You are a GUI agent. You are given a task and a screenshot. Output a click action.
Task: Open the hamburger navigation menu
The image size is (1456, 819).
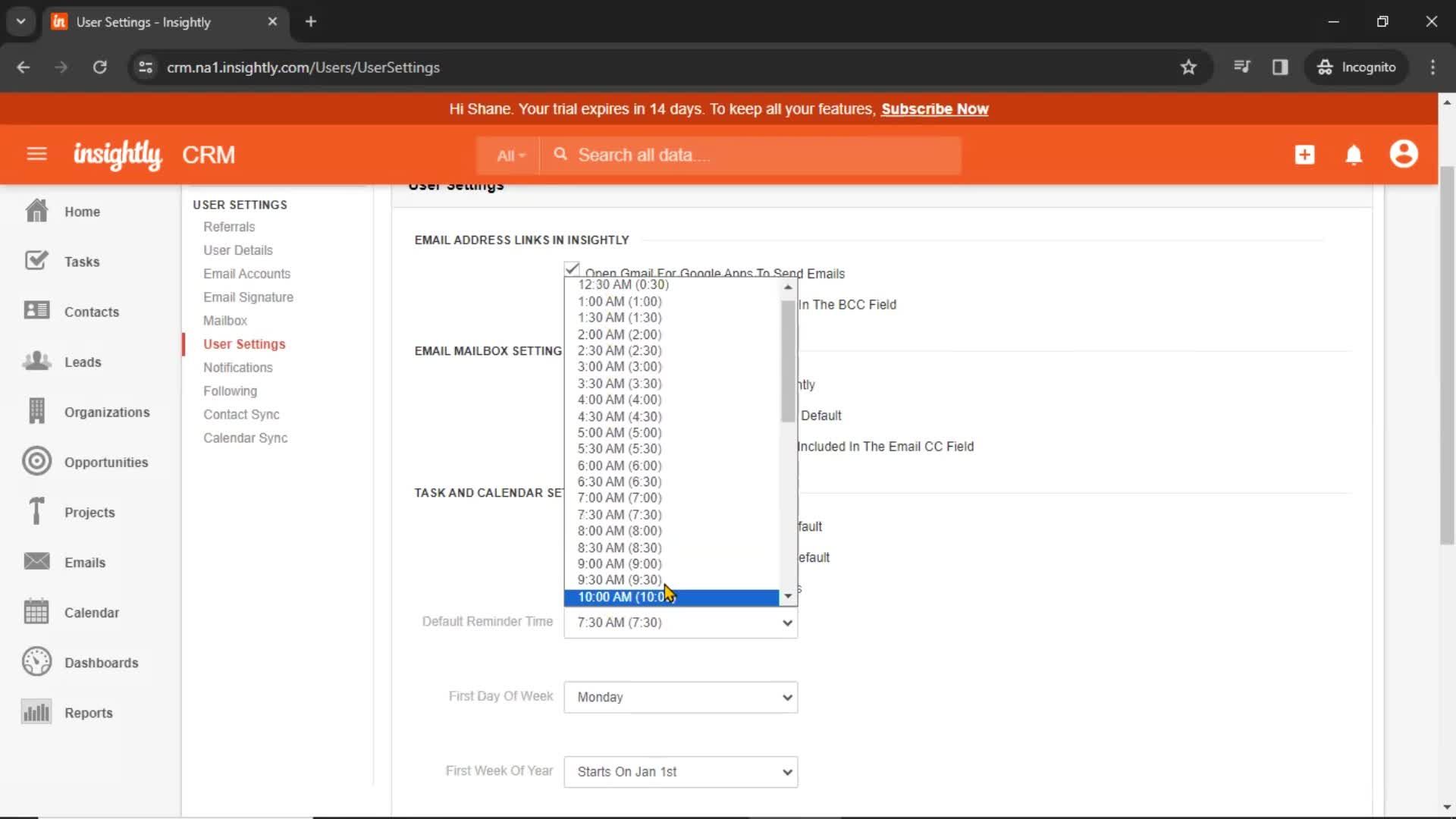(x=36, y=155)
